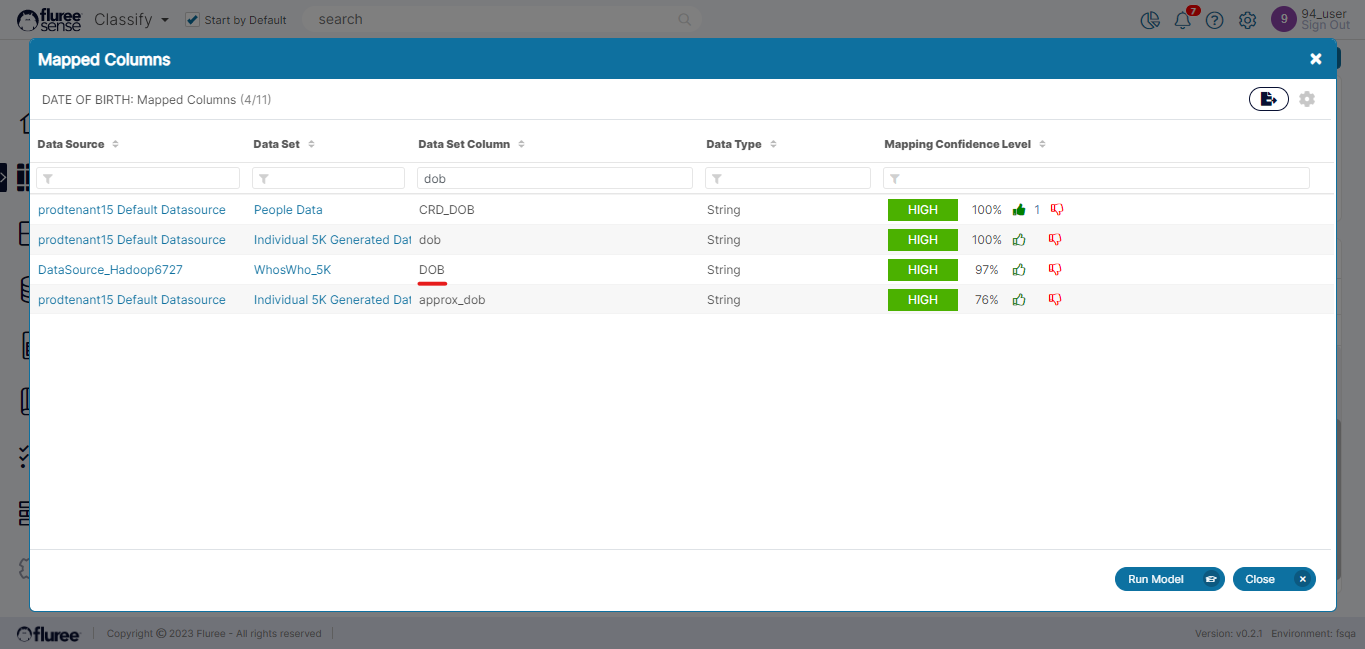The height and width of the screenshot is (649, 1365).
Task: Click thumbs down for the lowercase dob row
Action: 1056,240
